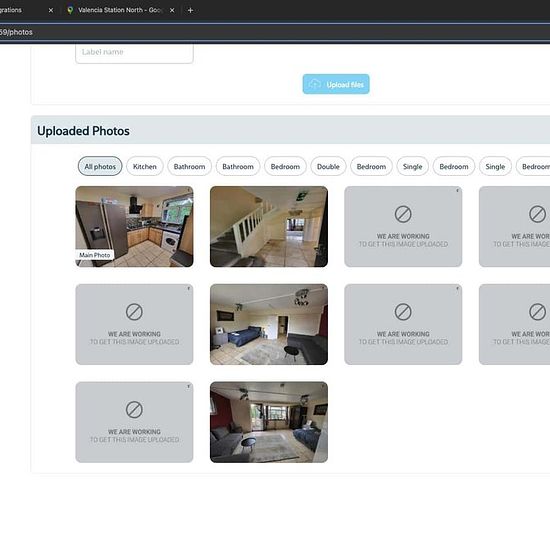Switch to the Valencia Station North tab

[x=119, y=10]
